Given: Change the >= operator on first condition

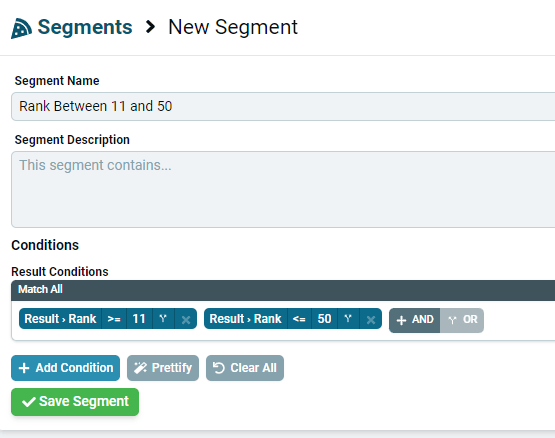Looking at the screenshot, I should pyautogui.click(x=114, y=319).
